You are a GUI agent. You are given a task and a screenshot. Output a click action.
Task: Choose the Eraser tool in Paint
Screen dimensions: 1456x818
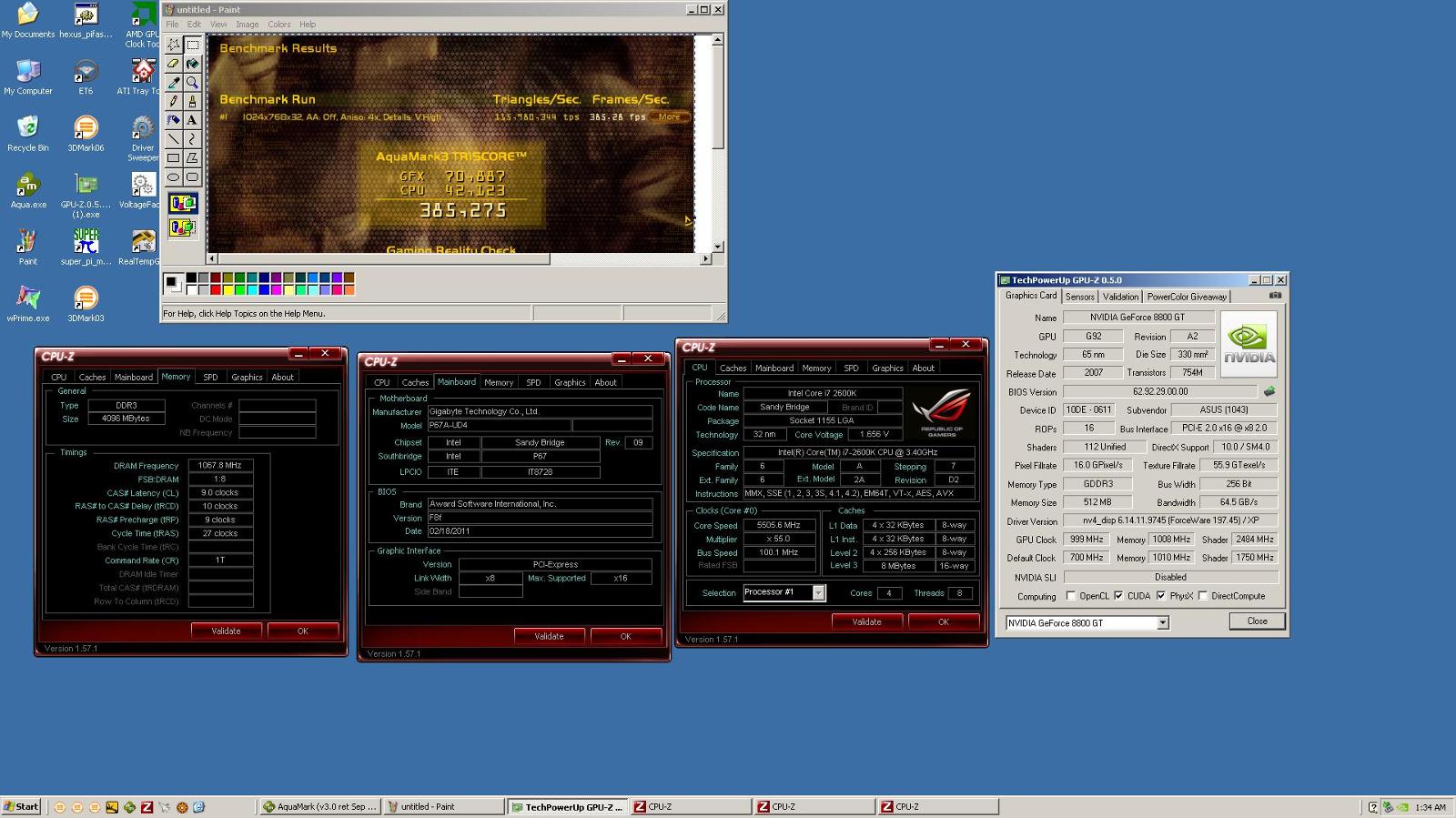click(x=174, y=63)
